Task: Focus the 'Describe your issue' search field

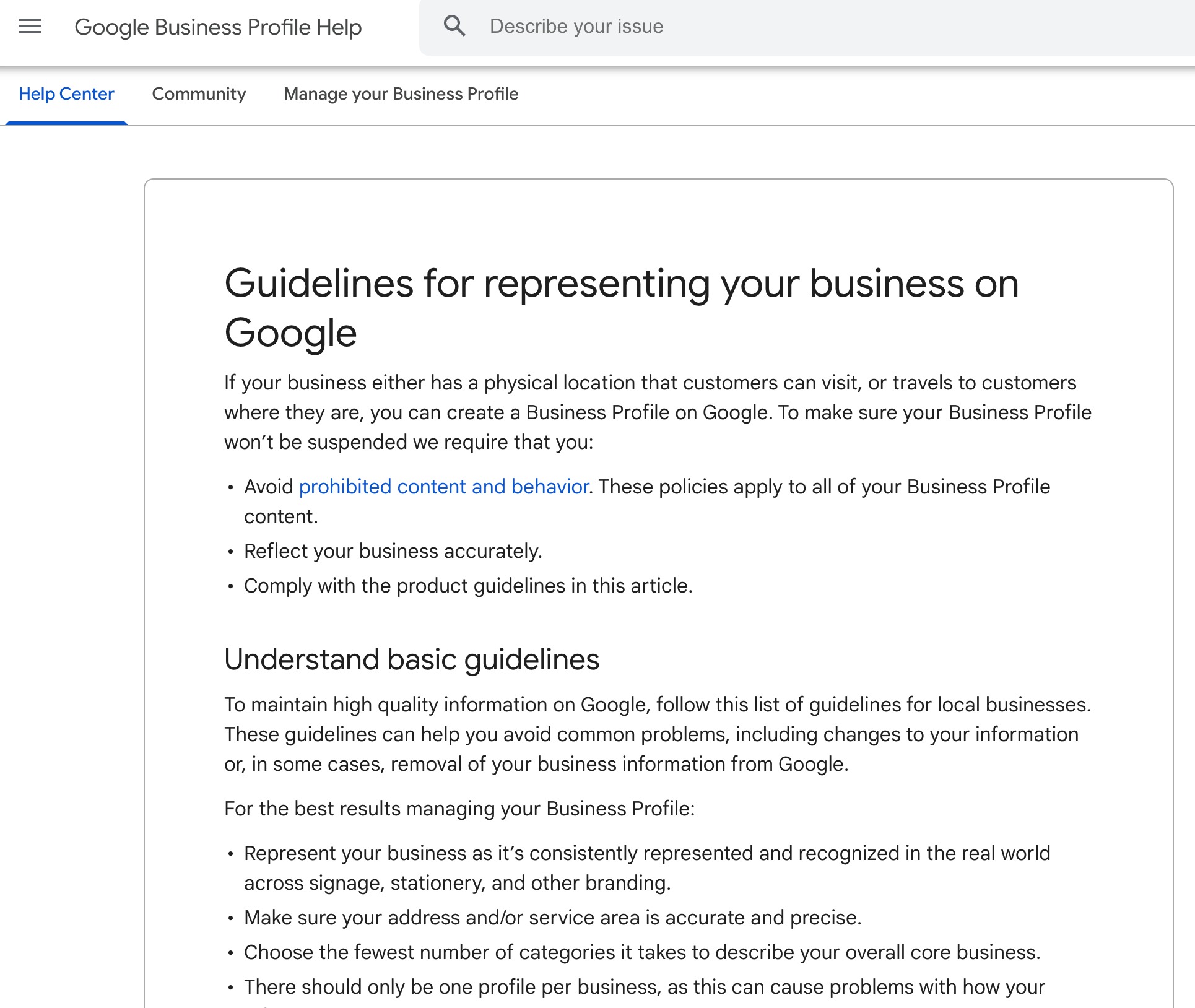Action: 807,27
